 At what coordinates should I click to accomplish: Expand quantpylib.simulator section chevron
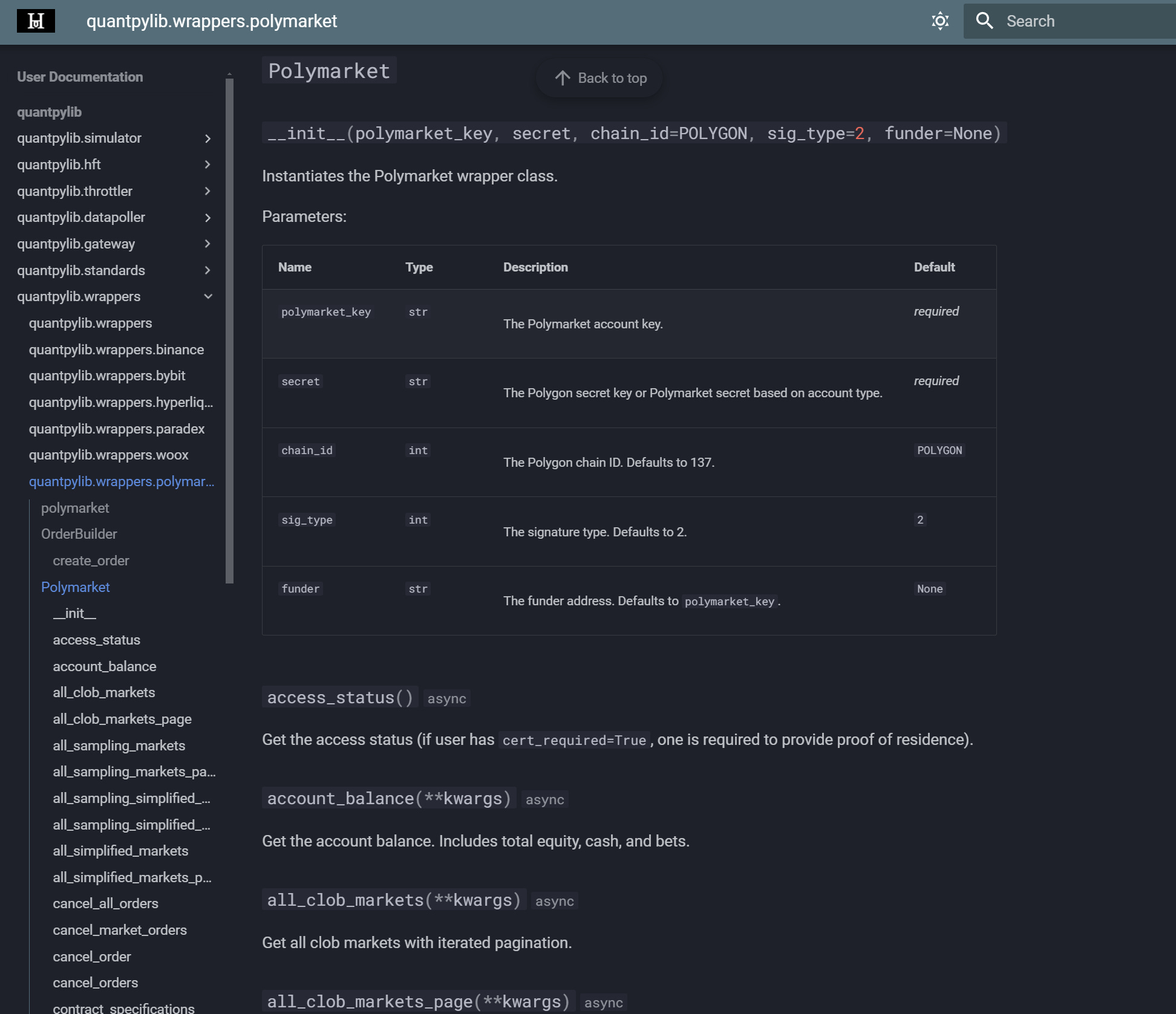click(x=207, y=138)
